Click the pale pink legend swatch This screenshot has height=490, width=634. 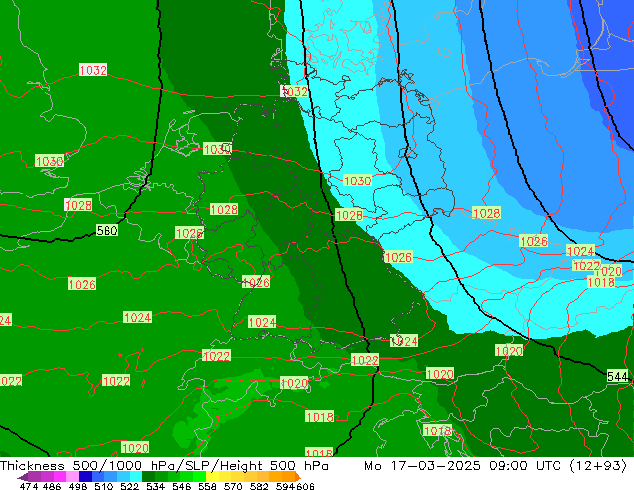click(x=72, y=476)
